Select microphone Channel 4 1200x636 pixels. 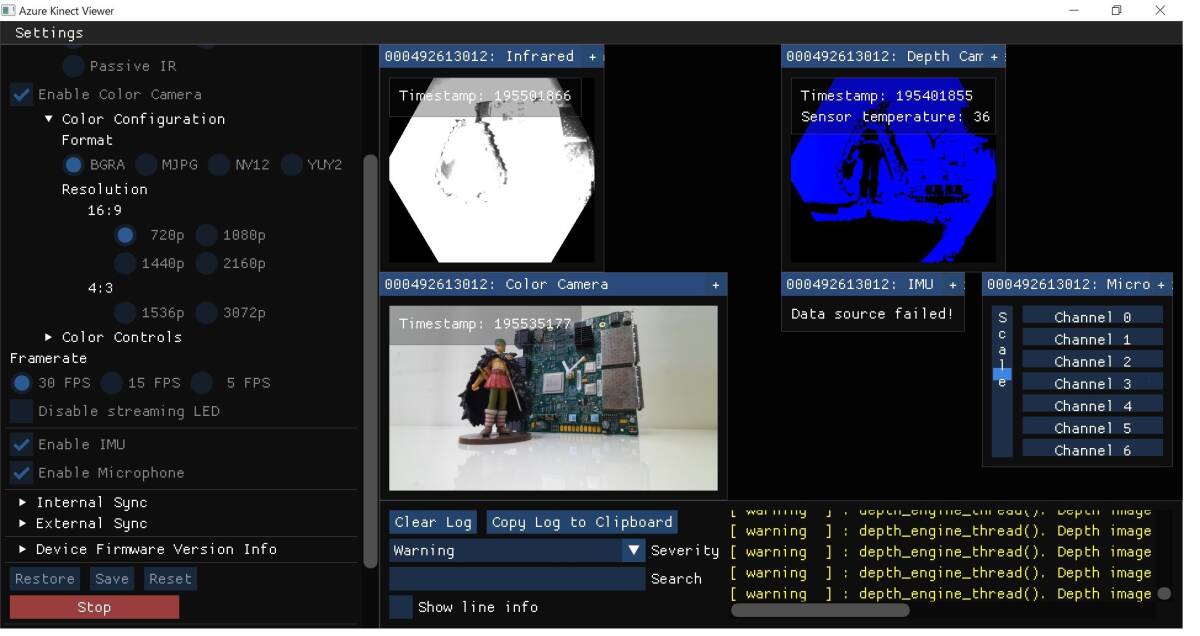pyautogui.click(x=1092, y=406)
